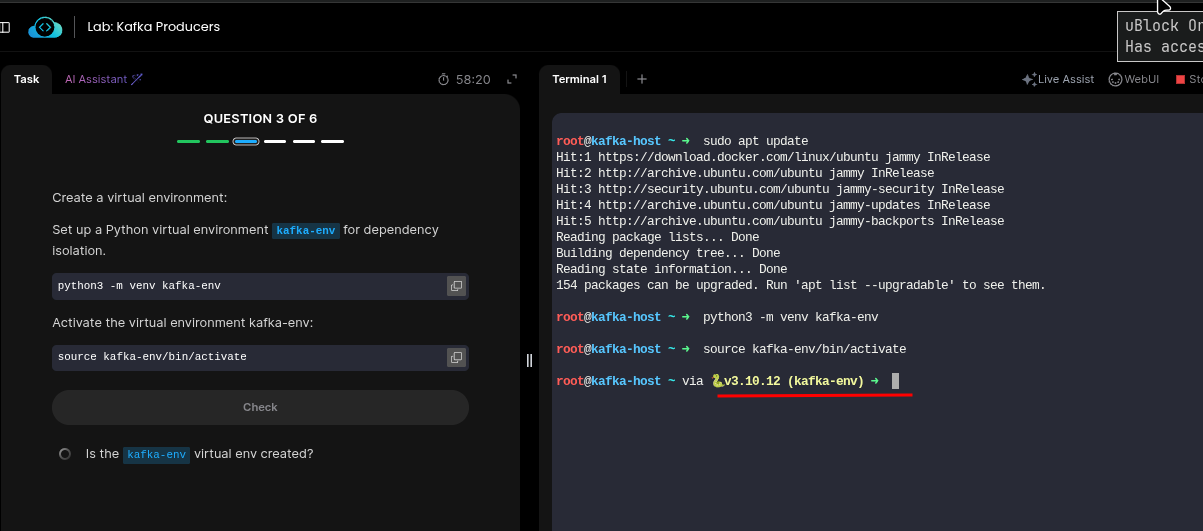Click the terminal line source kafka-env/bin/activate
Viewport: 1203px width, 531px height.
click(805, 349)
